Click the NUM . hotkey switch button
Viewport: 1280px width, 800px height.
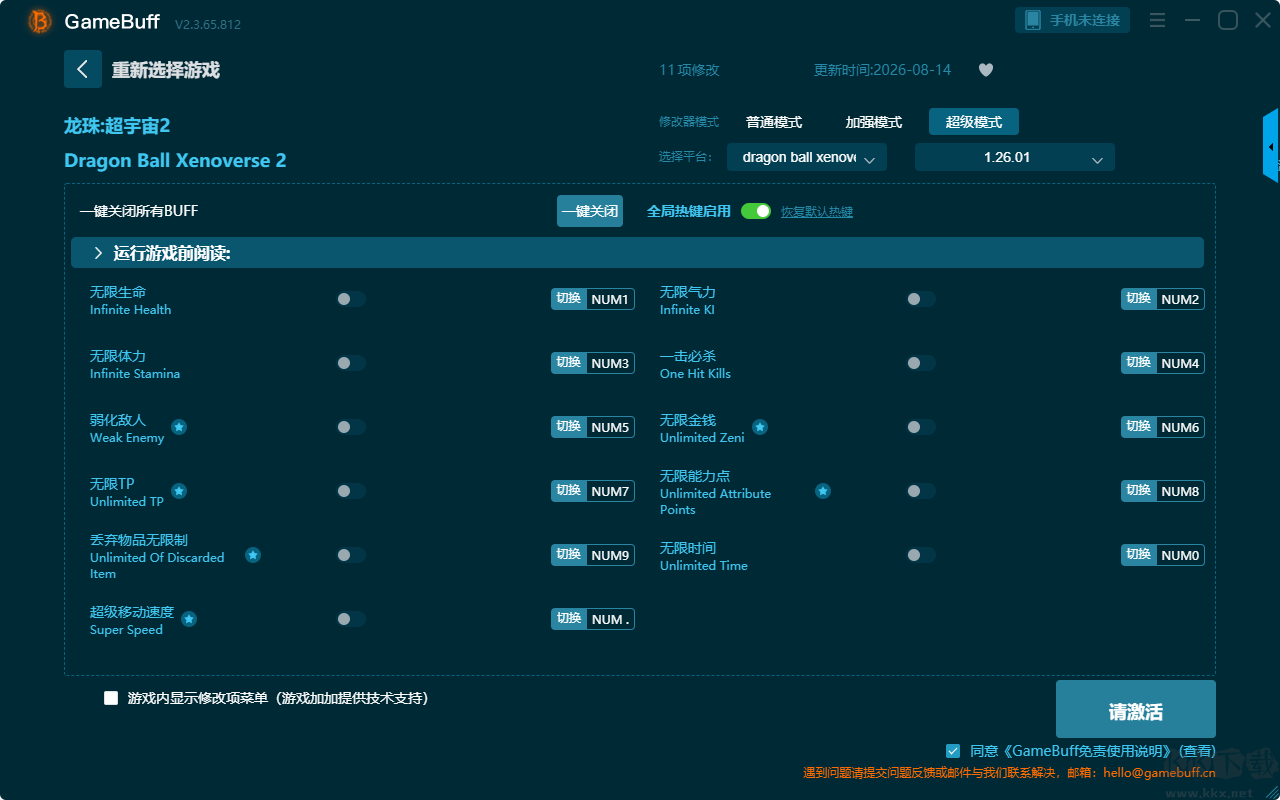[593, 619]
